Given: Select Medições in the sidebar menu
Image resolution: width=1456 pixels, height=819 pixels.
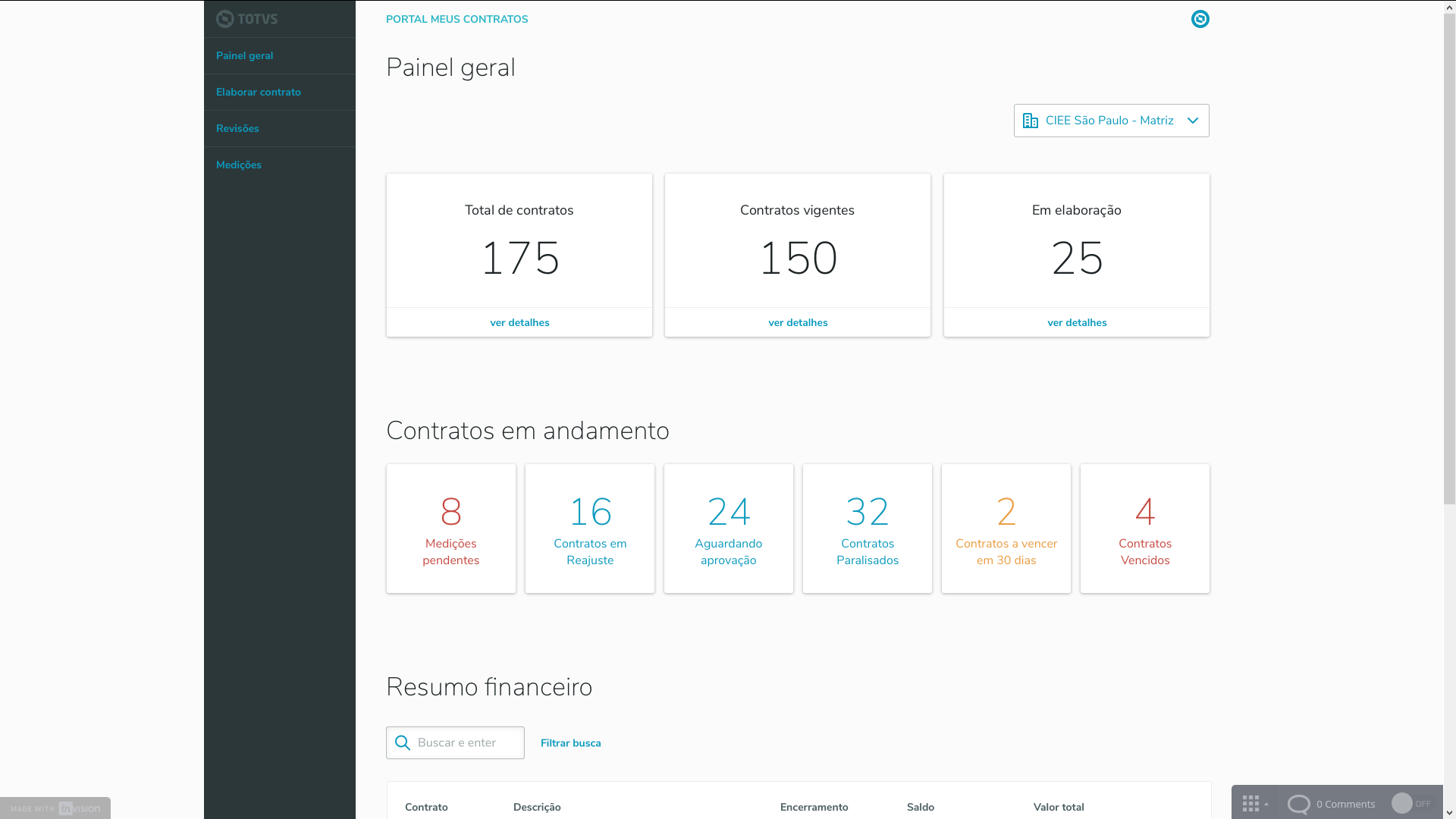Looking at the screenshot, I should pos(239,165).
